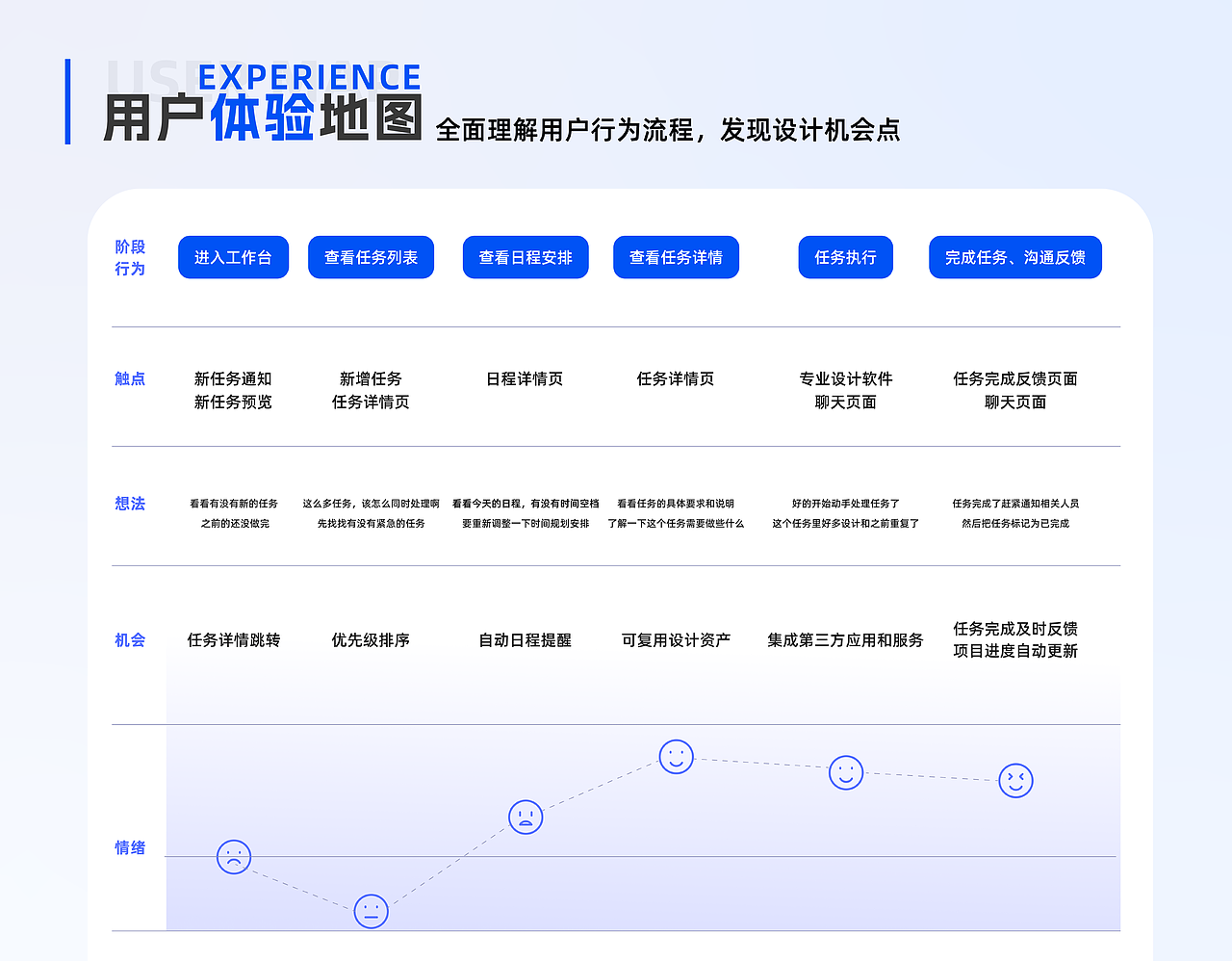Select 要重新调整一下时间规划安排 text
This screenshot has width=1232, height=961.
click(x=526, y=524)
